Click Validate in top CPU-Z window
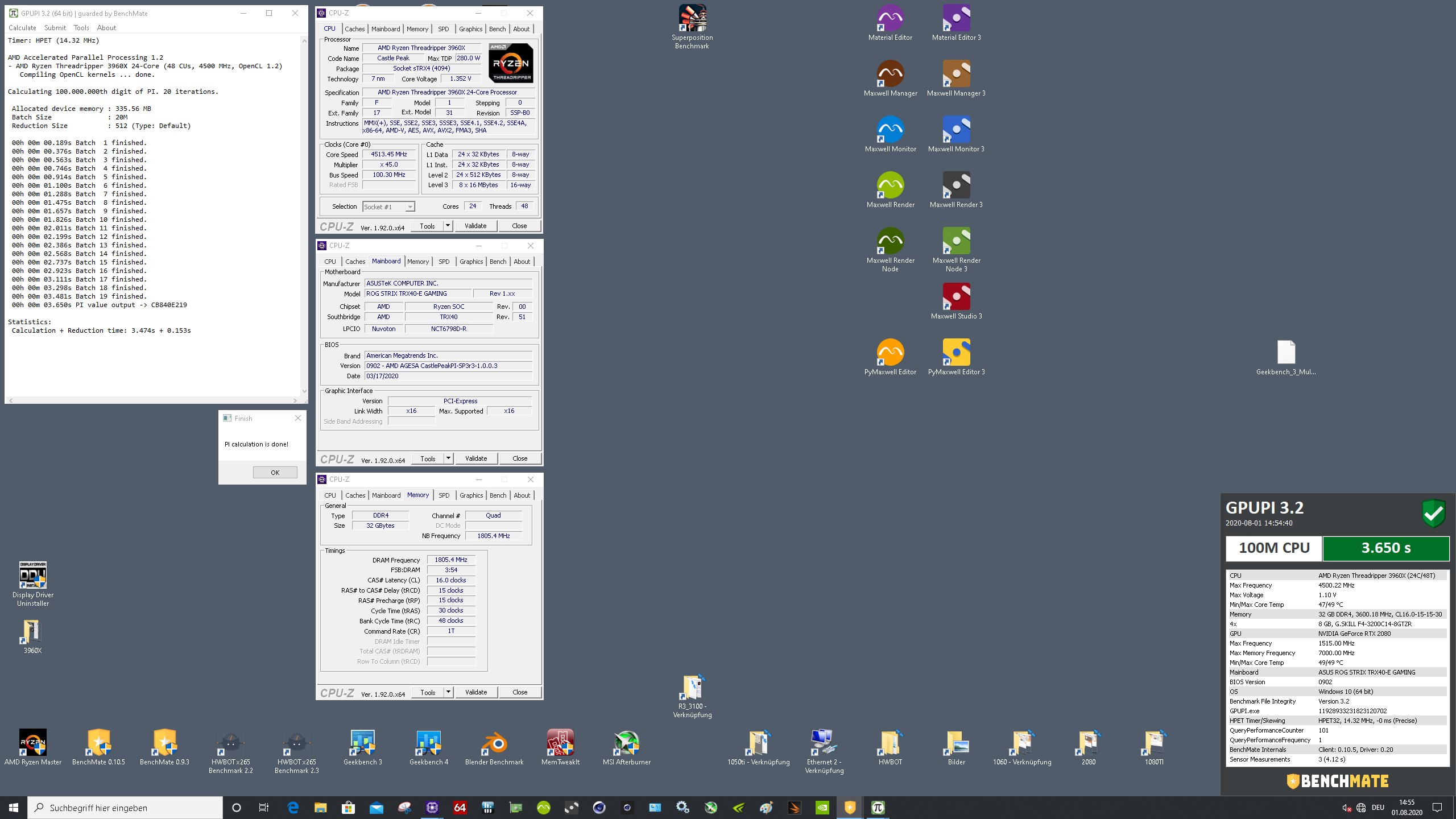This screenshot has width=1456, height=819. pyautogui.click(x=475, y=226)
